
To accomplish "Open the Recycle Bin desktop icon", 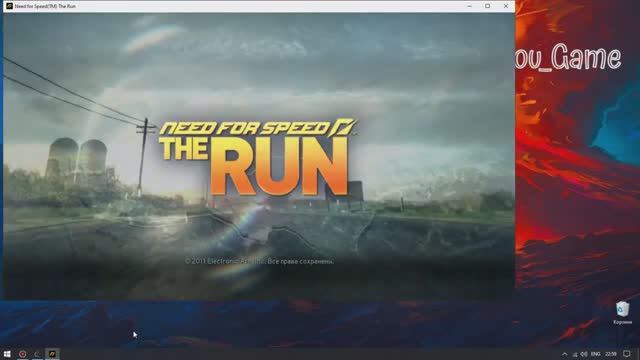I will 622,313.
